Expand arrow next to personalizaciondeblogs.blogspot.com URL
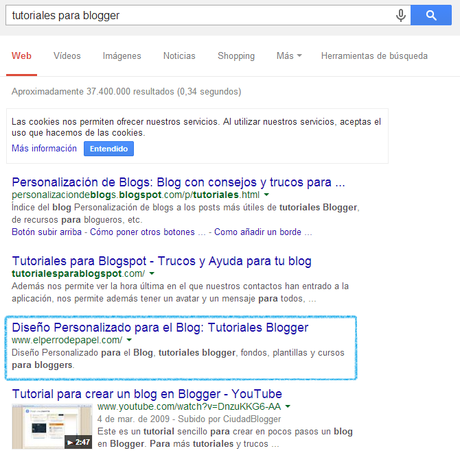The width and height of the screenshot is (460, 455). click(266, 194)
